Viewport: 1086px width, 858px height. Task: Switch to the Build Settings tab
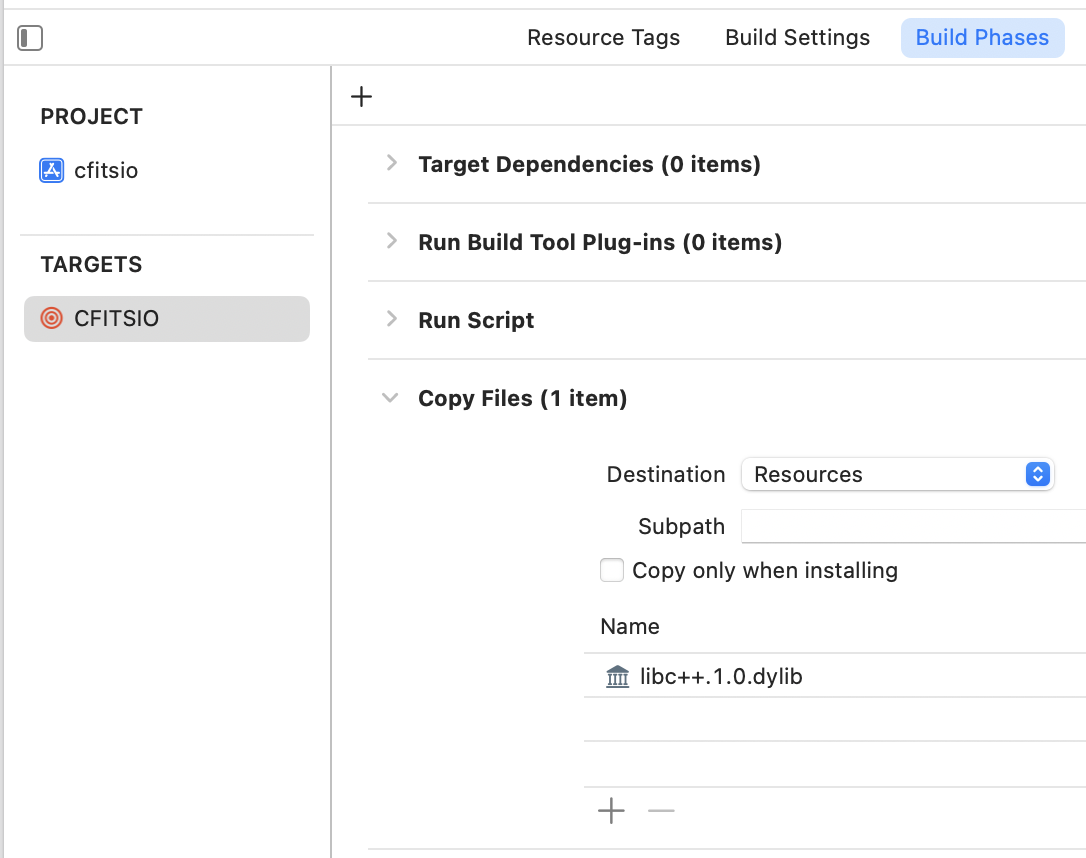pyautogui.click(x=797, y=38)
